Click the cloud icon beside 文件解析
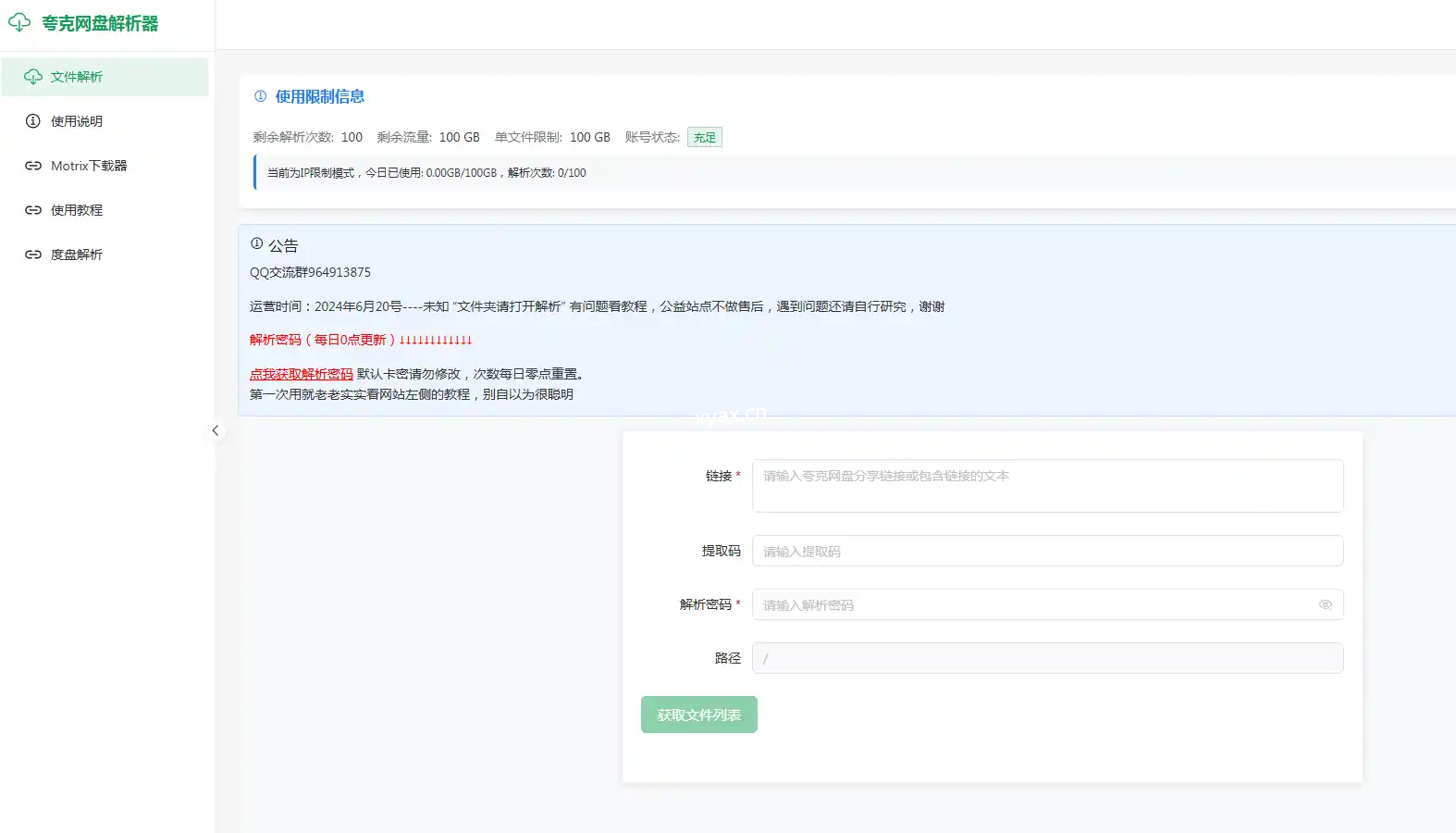The height and width of the screenshot is (833, 1456). coord(33,77)
